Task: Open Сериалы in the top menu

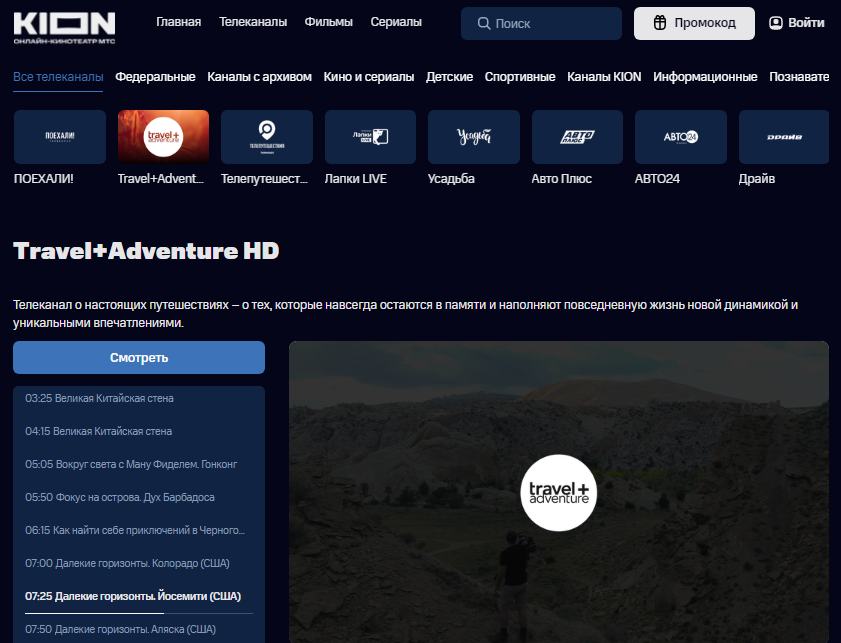Action: [396, 22]
